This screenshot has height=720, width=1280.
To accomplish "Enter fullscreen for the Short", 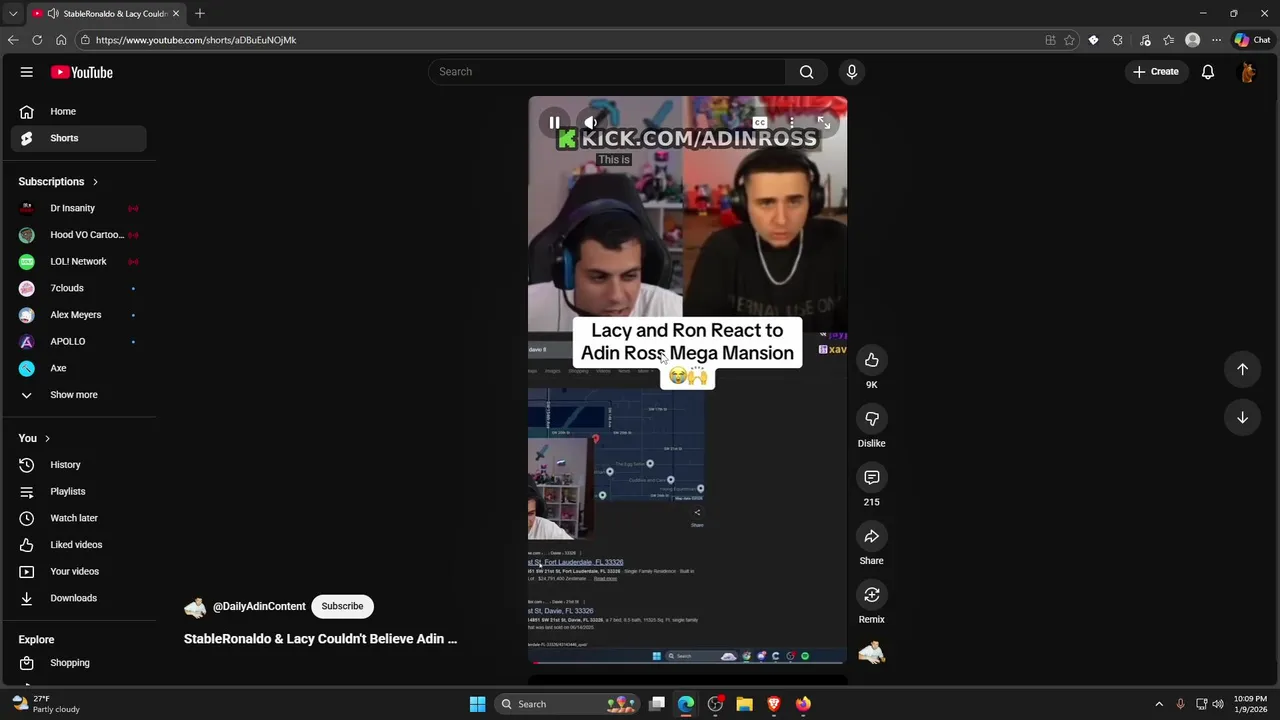I will tap(824, 122).
